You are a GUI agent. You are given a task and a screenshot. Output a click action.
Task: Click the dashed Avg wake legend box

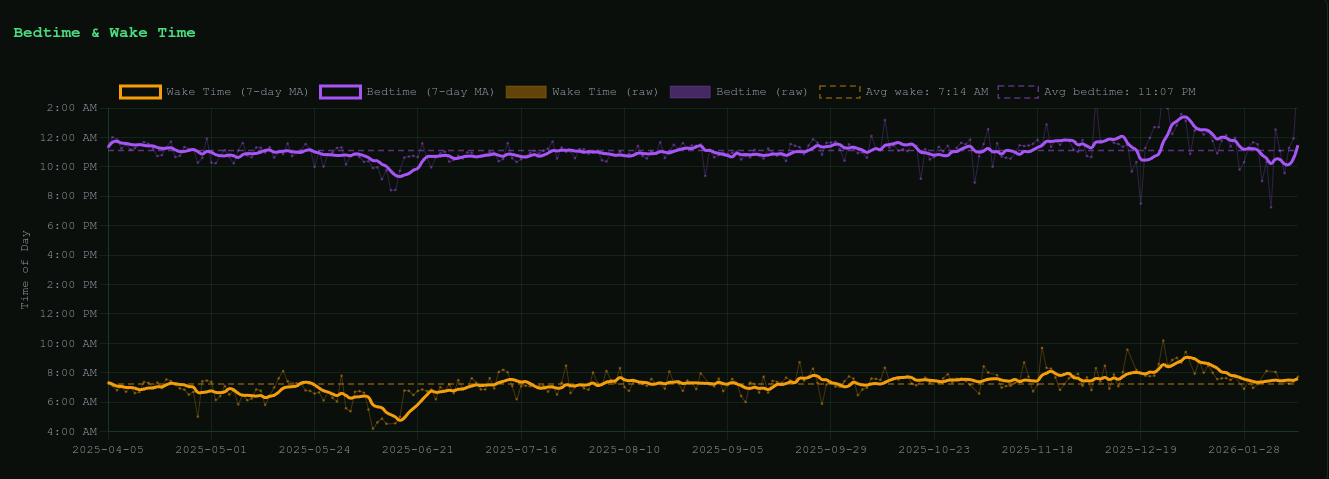(x=839, y=92)
